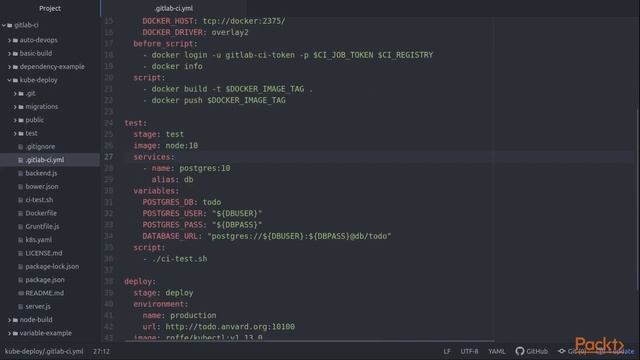Click the Dockerfile file icon
The width and height of the screenshot is (640, 360).
(20, 213)
